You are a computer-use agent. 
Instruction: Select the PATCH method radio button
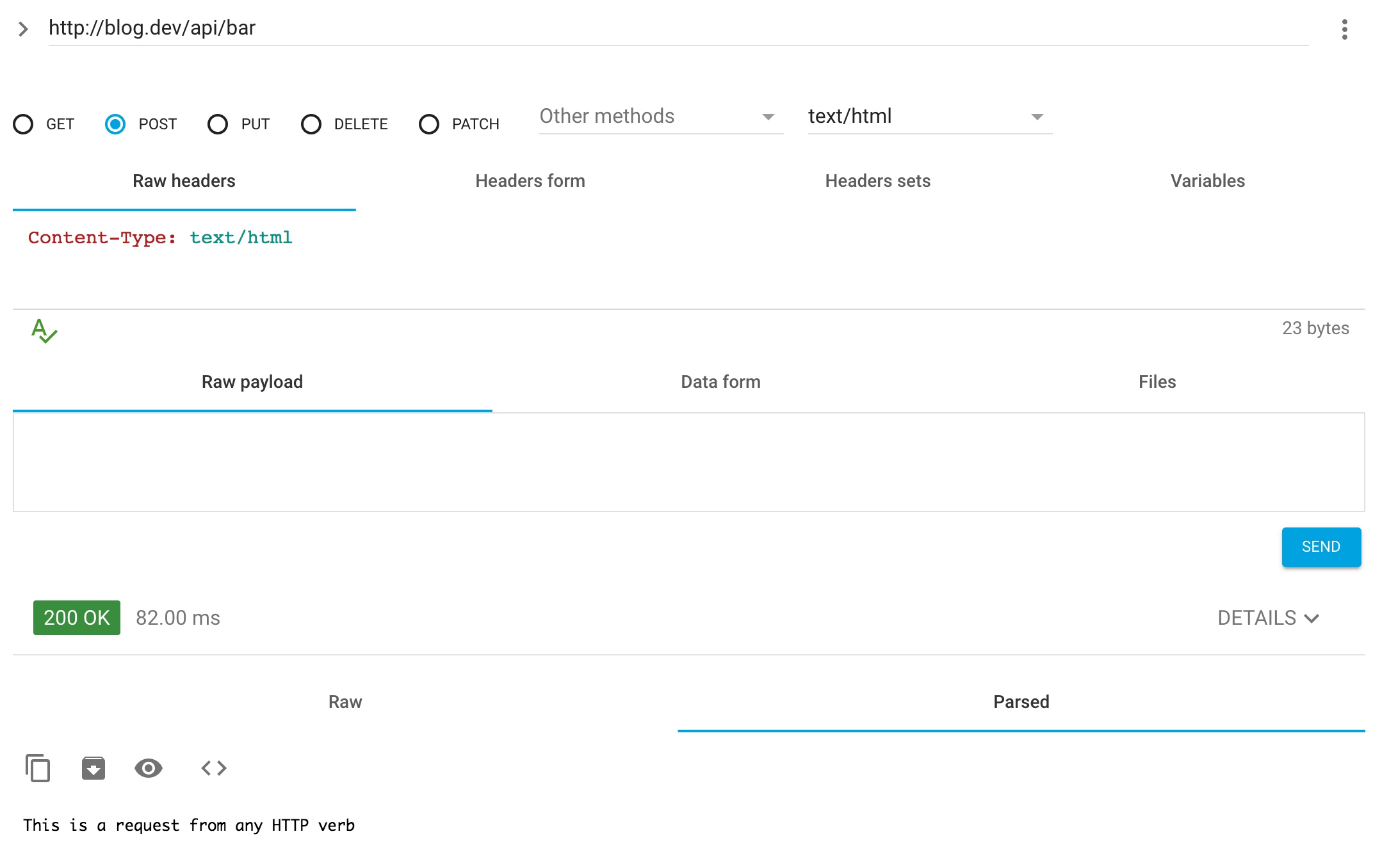click(429, 124)
